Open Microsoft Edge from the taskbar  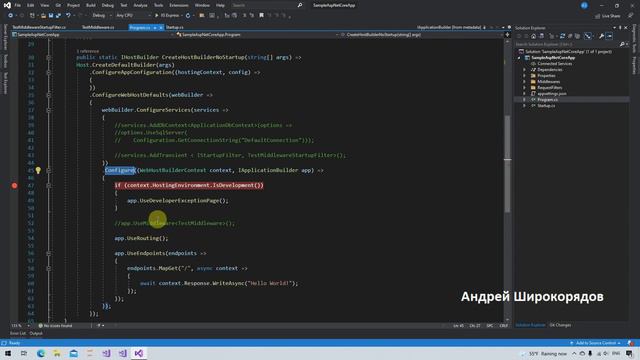tap(40, 353)
